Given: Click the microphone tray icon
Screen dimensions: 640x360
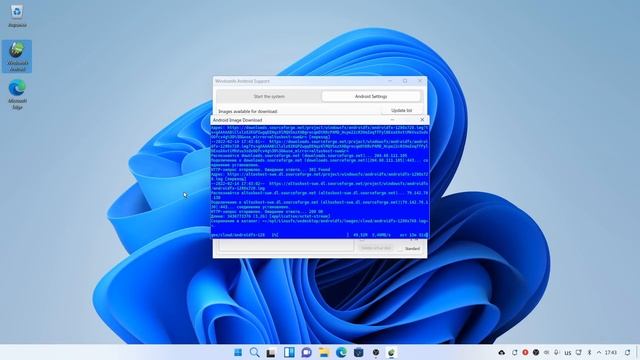Looking at the screenshot, I should pos(556,352).
